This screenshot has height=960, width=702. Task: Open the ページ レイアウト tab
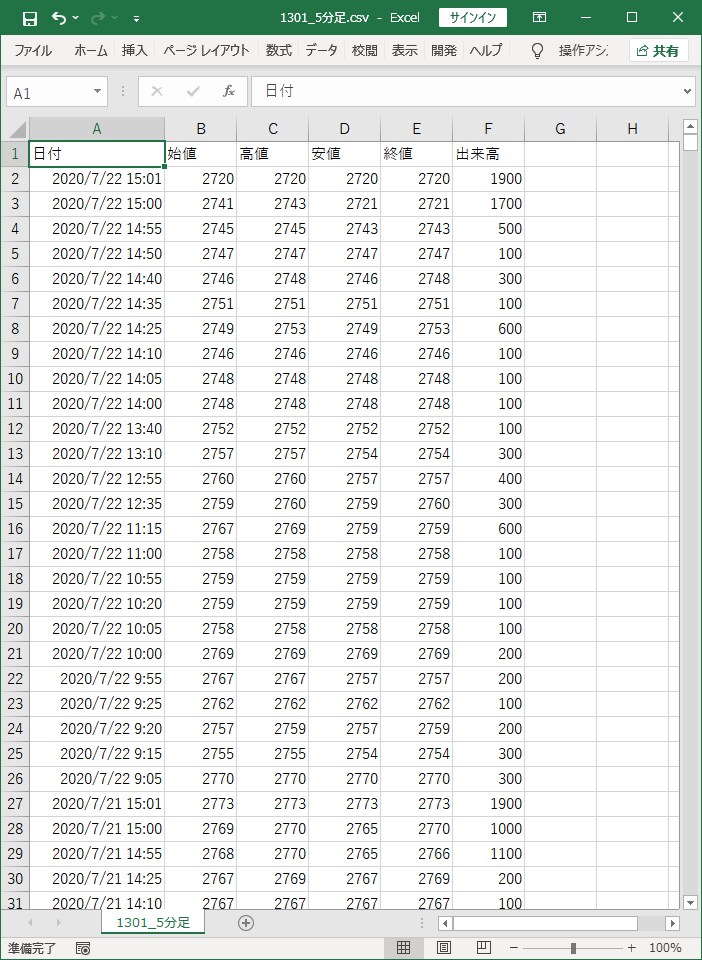pyautogui.click(x=206, y=51)
